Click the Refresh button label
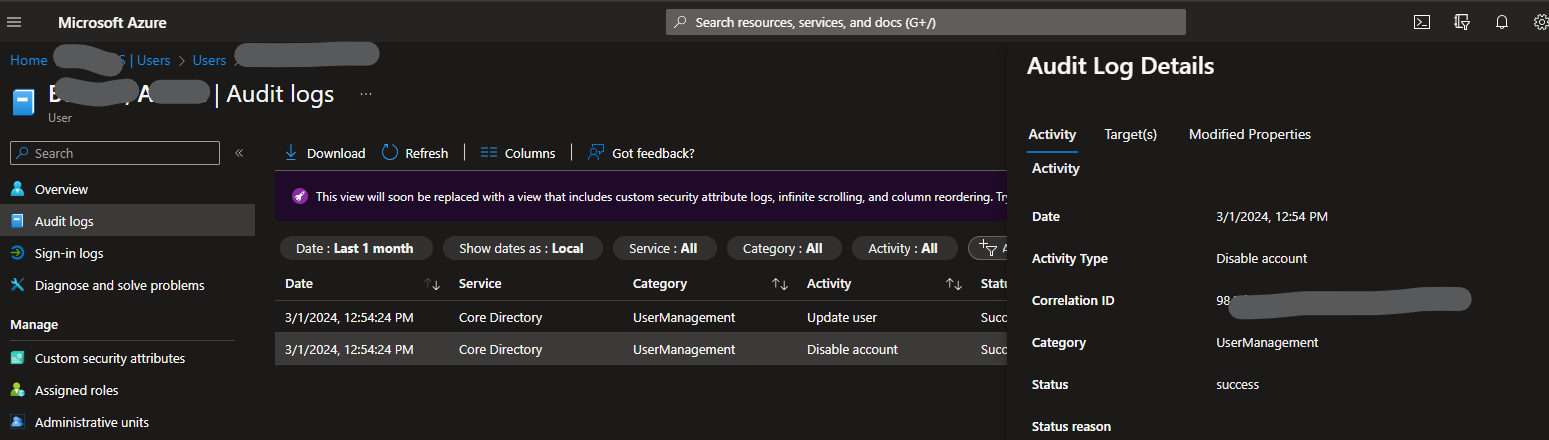Viewport: 1549px width, 440px height. pos(426,153)
